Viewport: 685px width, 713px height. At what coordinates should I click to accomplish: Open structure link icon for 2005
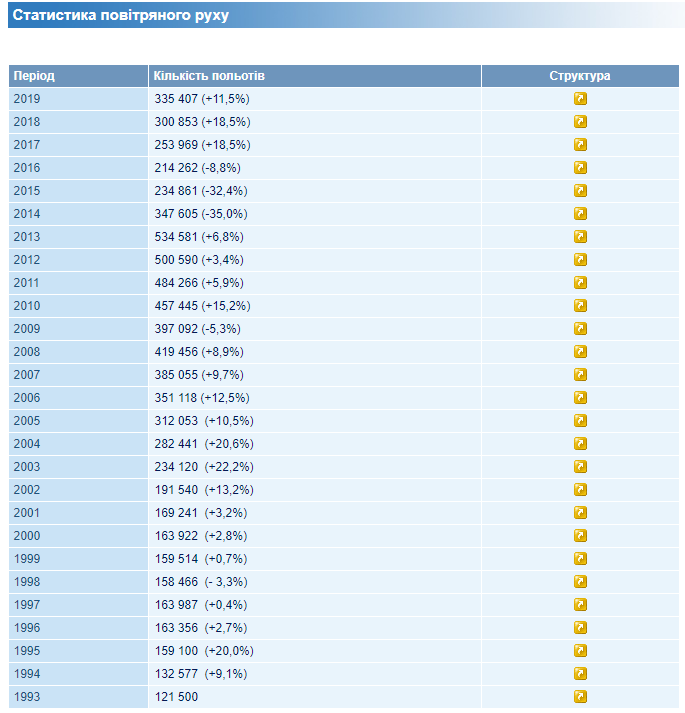pyautogui.click(x=580, y=421)
